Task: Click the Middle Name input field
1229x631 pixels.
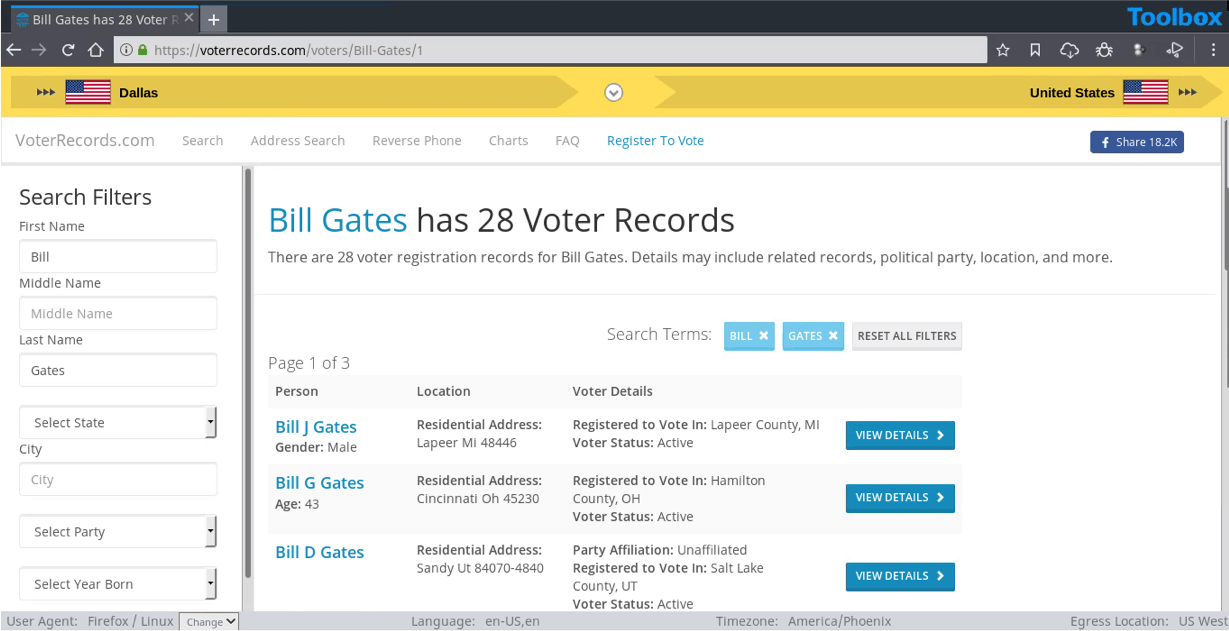Action: 118,313
